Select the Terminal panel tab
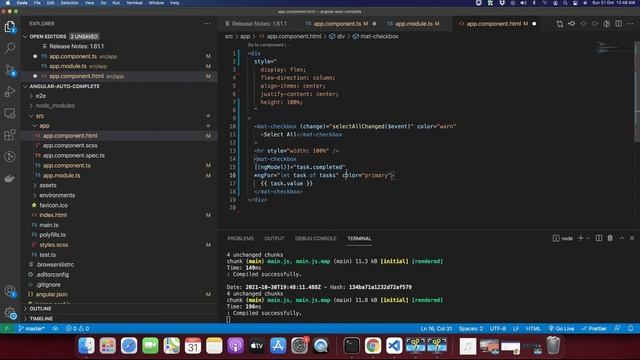640x360 pixels. coord(359,238)
